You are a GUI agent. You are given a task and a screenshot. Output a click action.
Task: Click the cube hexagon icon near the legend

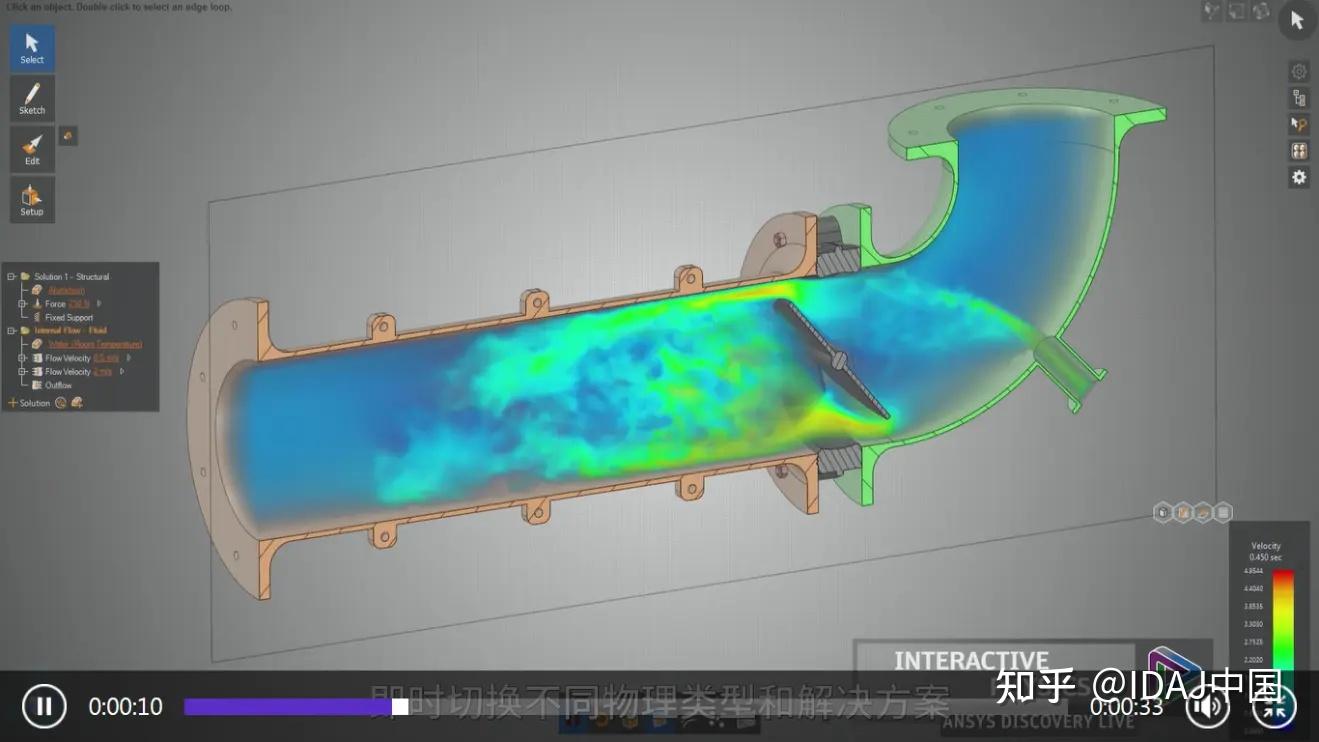click(1162, 511)
